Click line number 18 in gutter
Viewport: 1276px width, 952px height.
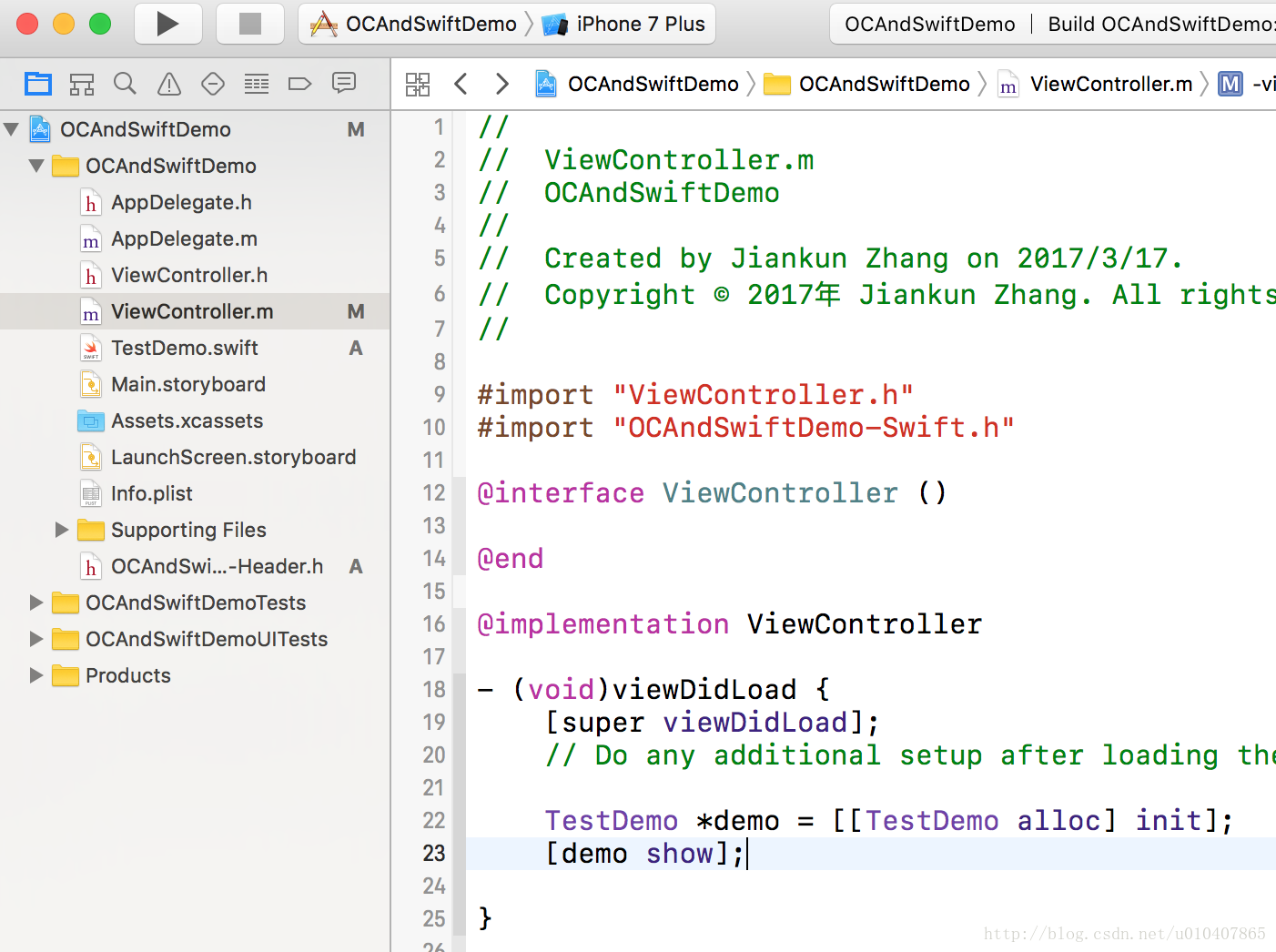tap(434, 690)
